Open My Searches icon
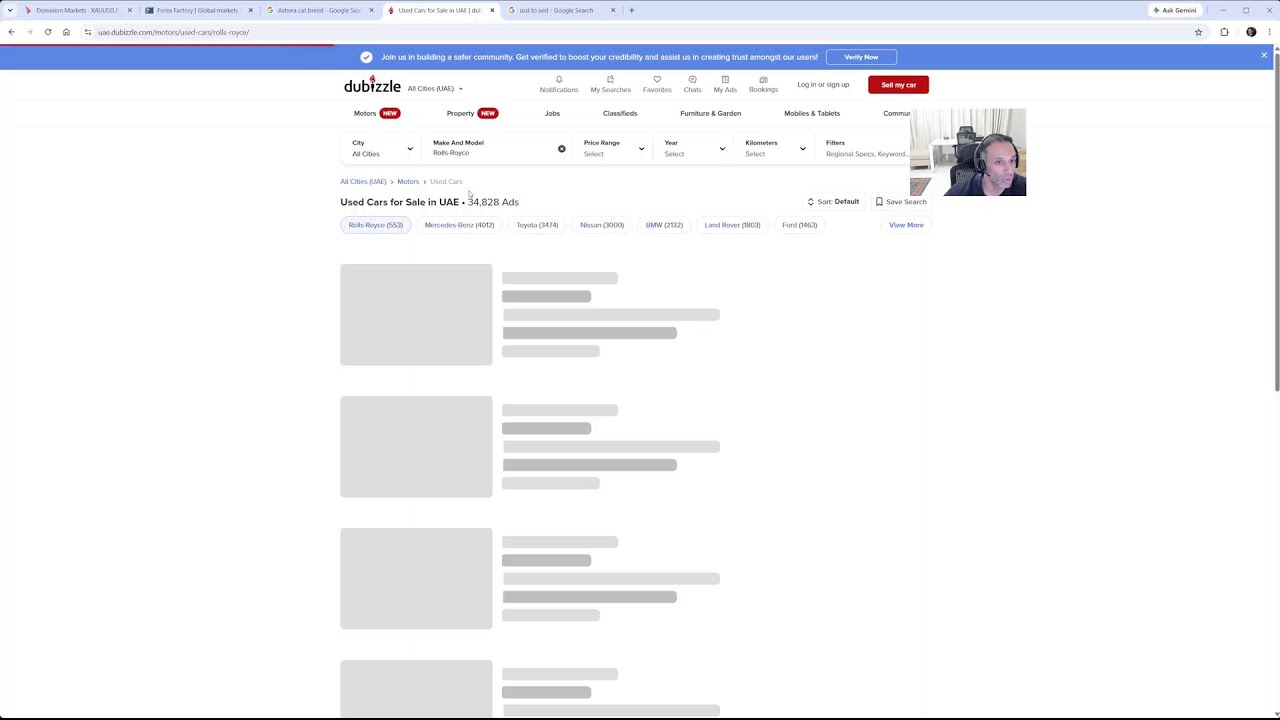1280x720 pixels. click(x=610, y=84)
